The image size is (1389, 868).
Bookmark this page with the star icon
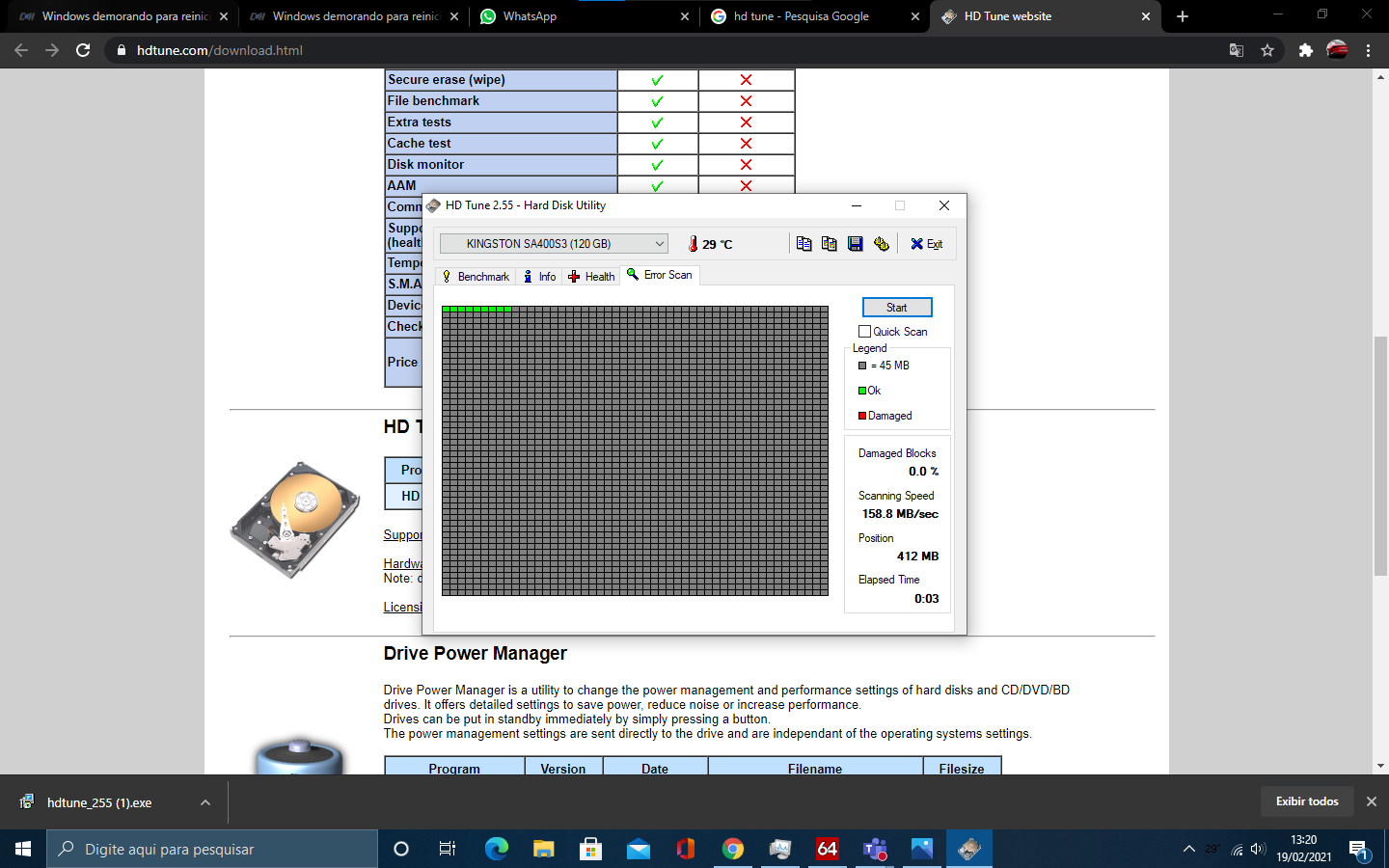click(1267, 50)
